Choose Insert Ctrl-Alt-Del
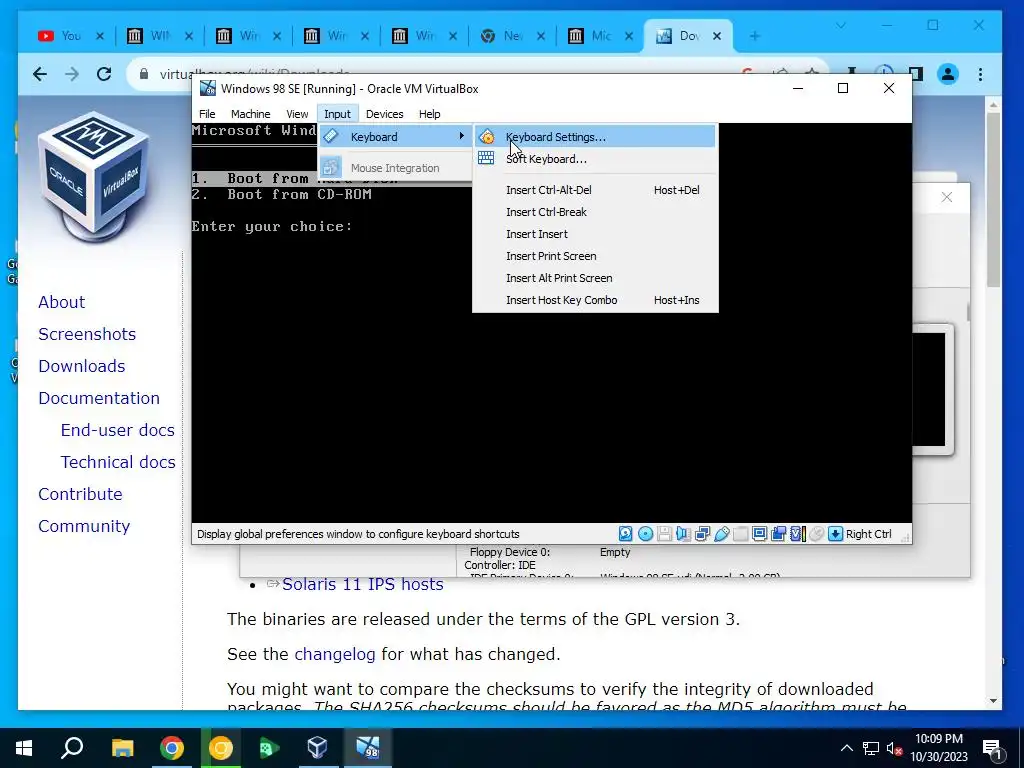The width and height of the screenshot is (1024, 768). pos(594,190)
